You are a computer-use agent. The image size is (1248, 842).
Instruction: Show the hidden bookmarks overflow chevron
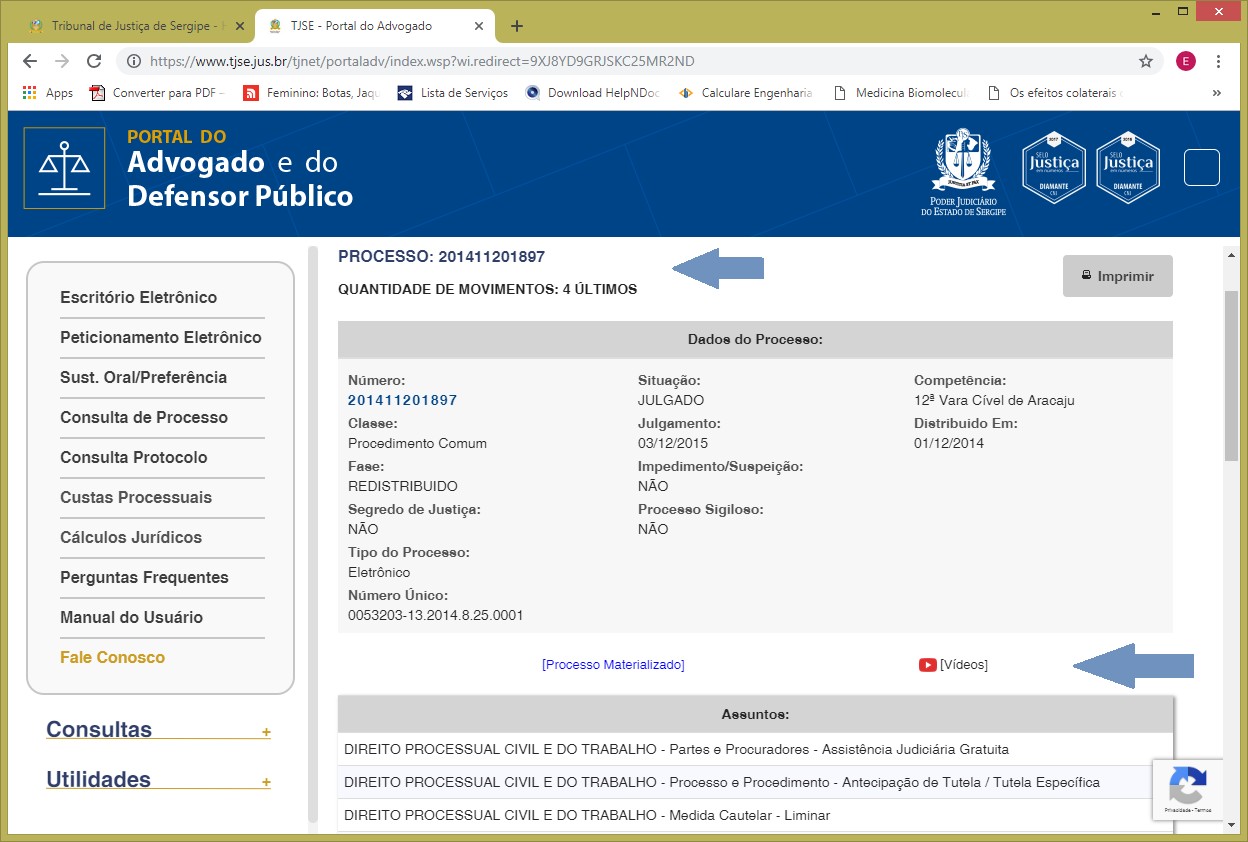[1216, 93]
